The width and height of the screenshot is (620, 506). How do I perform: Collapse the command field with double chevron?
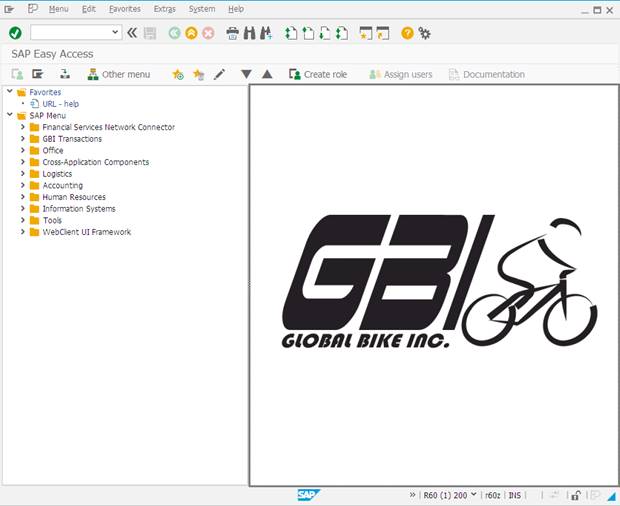pyautogui.click(x=132, y=33)
